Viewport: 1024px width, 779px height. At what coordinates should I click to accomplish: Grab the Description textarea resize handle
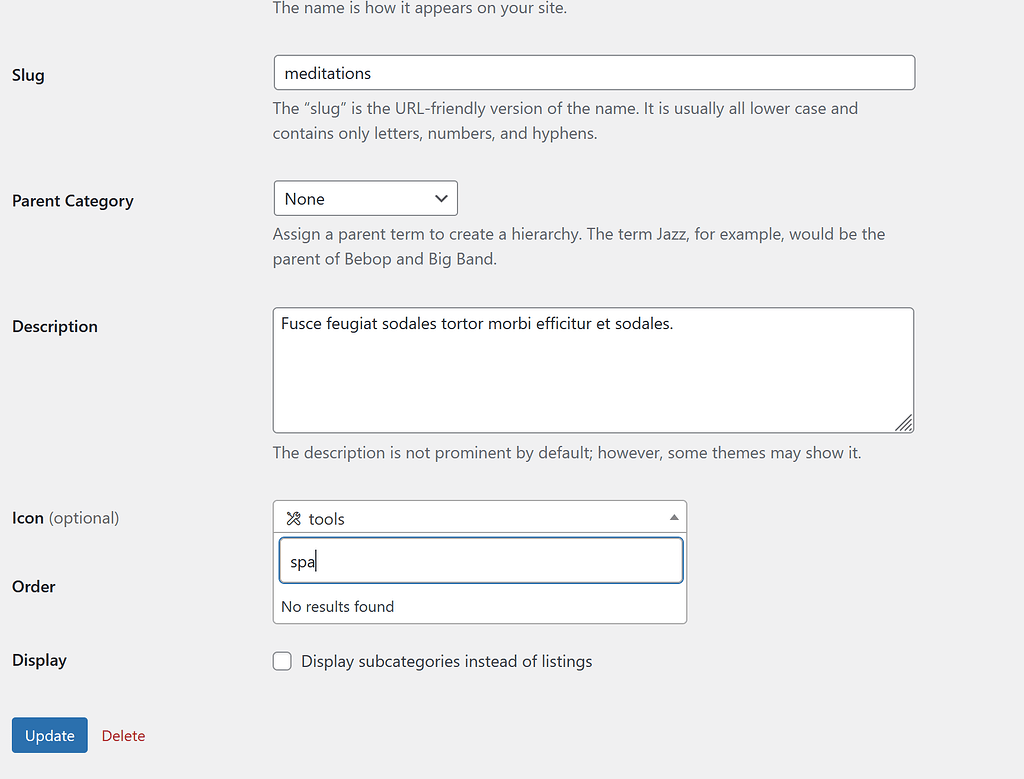click(x=904, y=423)
